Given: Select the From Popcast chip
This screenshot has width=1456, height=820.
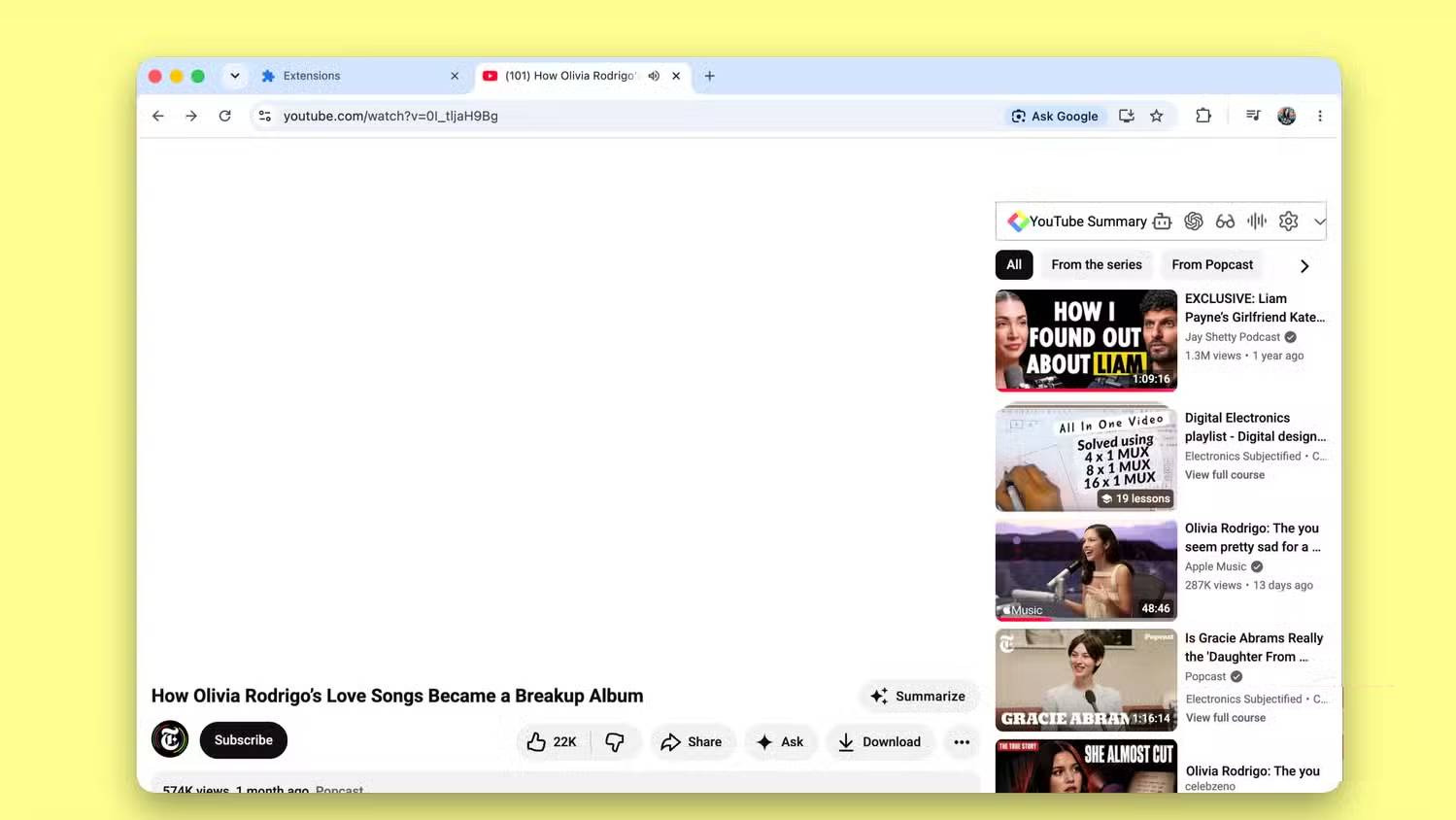Looking at the screenshot, I should [x=1212, y=264].
